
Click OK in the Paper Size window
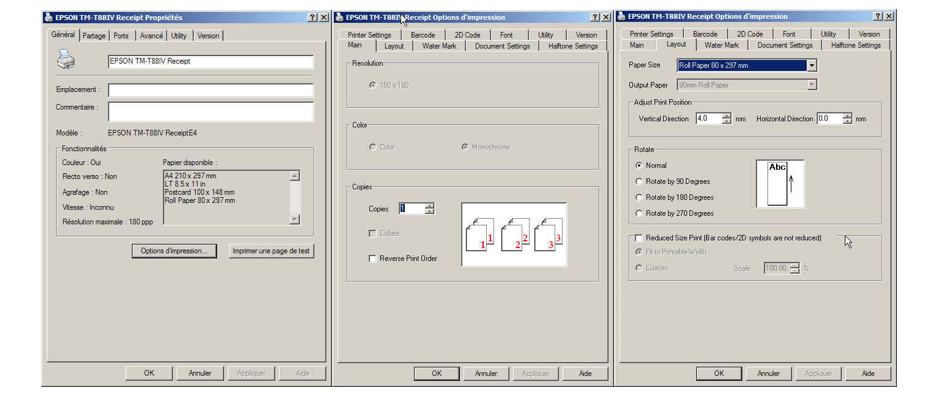(719, 373)
